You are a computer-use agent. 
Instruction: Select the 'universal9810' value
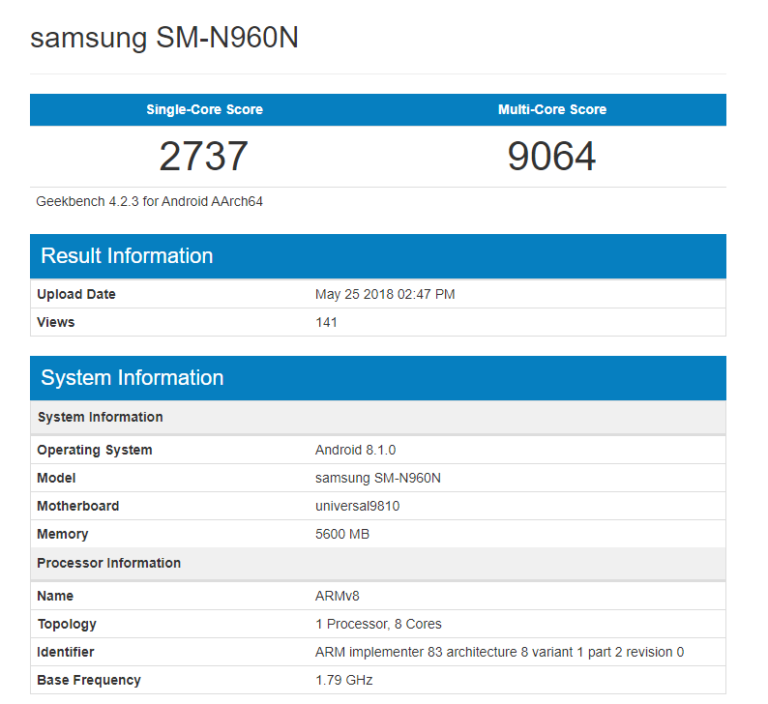coord(358,506)
